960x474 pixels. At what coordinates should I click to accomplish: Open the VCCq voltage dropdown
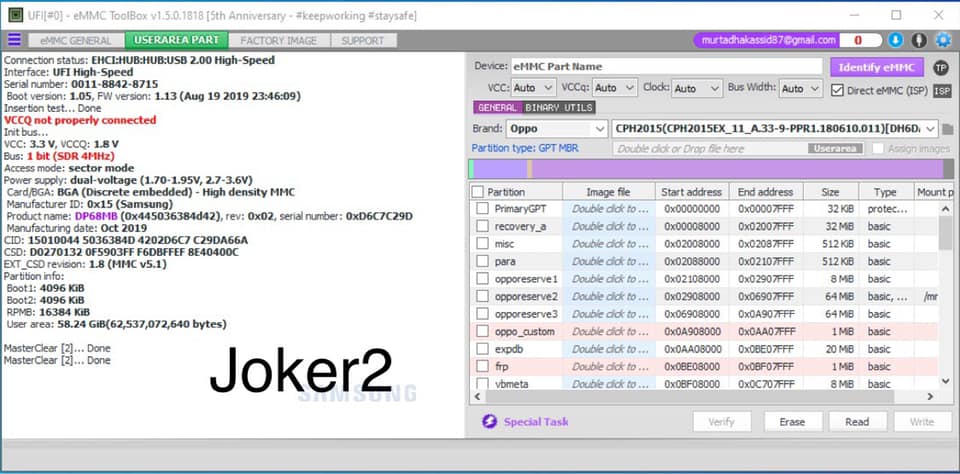click(x=615, y=88)
